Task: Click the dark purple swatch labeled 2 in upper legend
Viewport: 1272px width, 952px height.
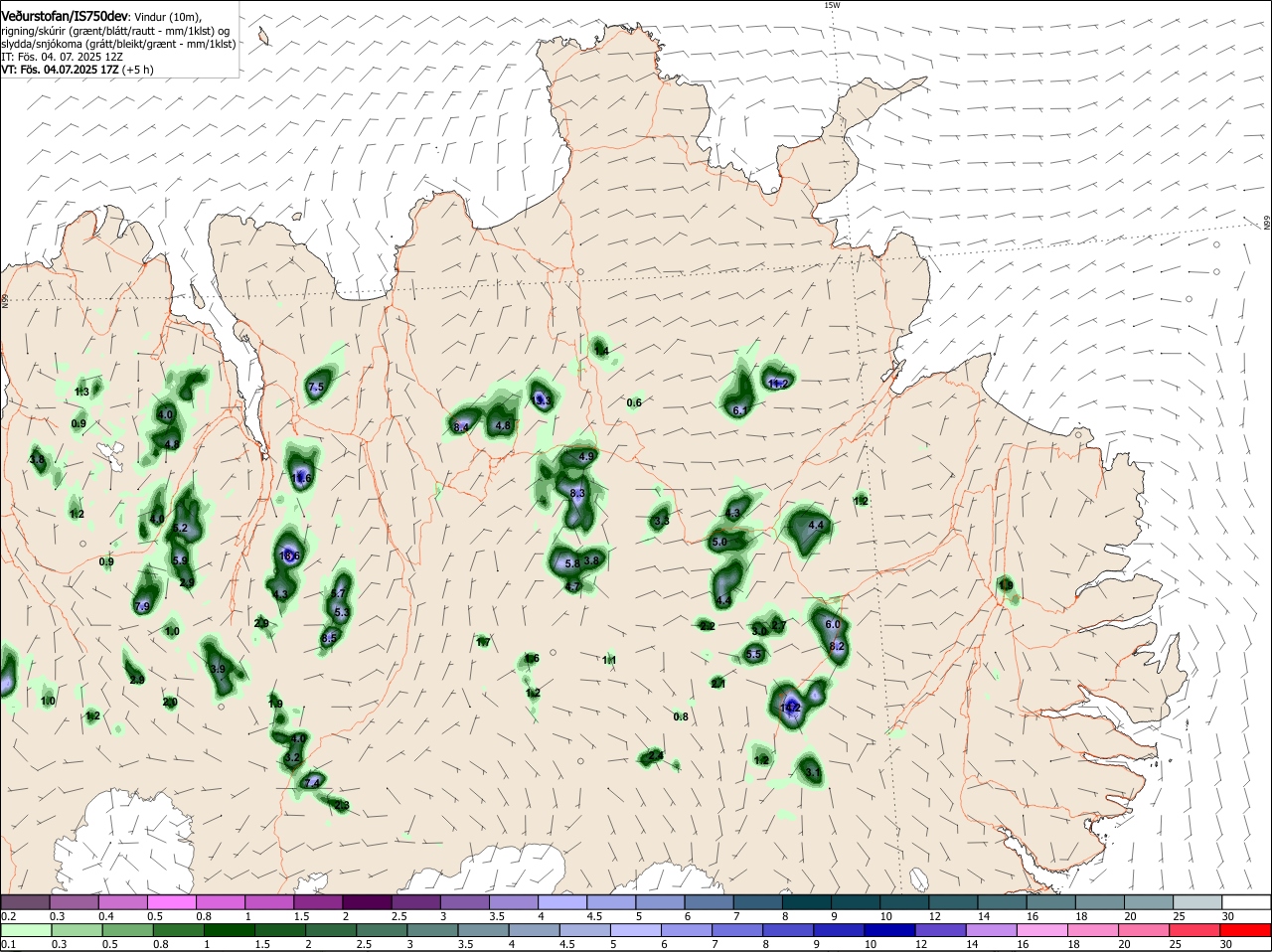Action: 366,901
